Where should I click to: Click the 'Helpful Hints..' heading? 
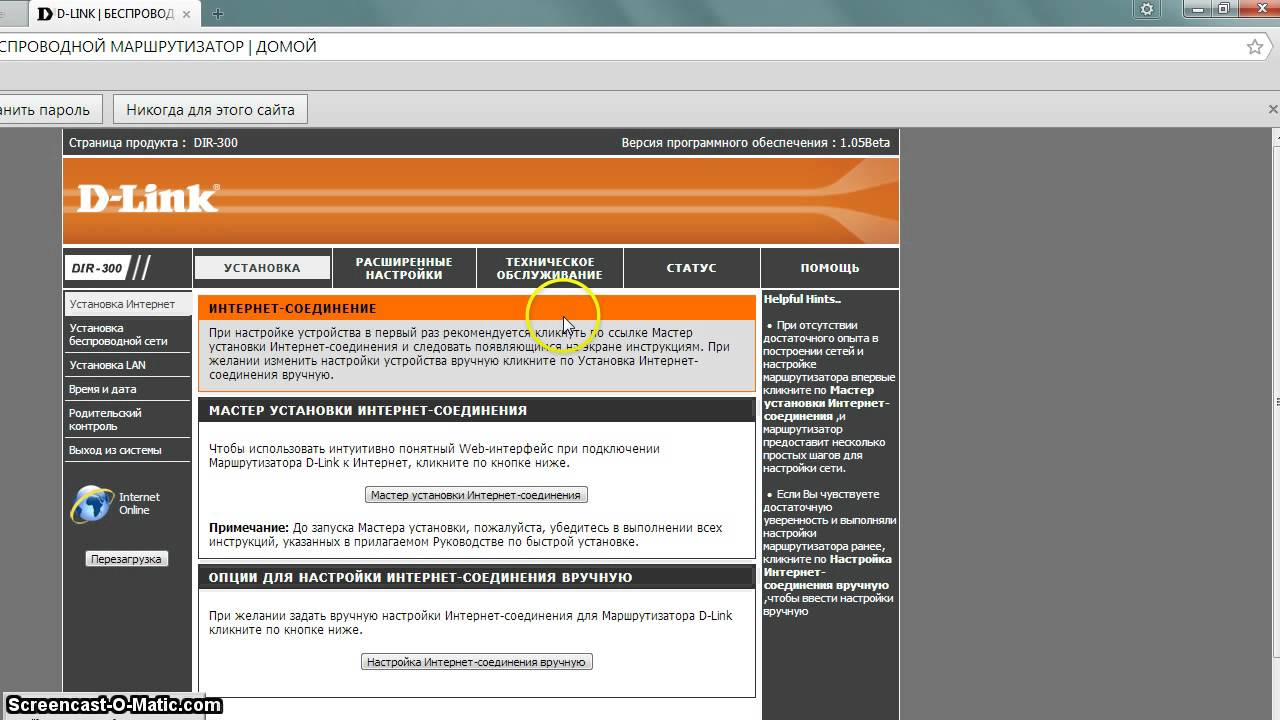click(x=802, y=299)
